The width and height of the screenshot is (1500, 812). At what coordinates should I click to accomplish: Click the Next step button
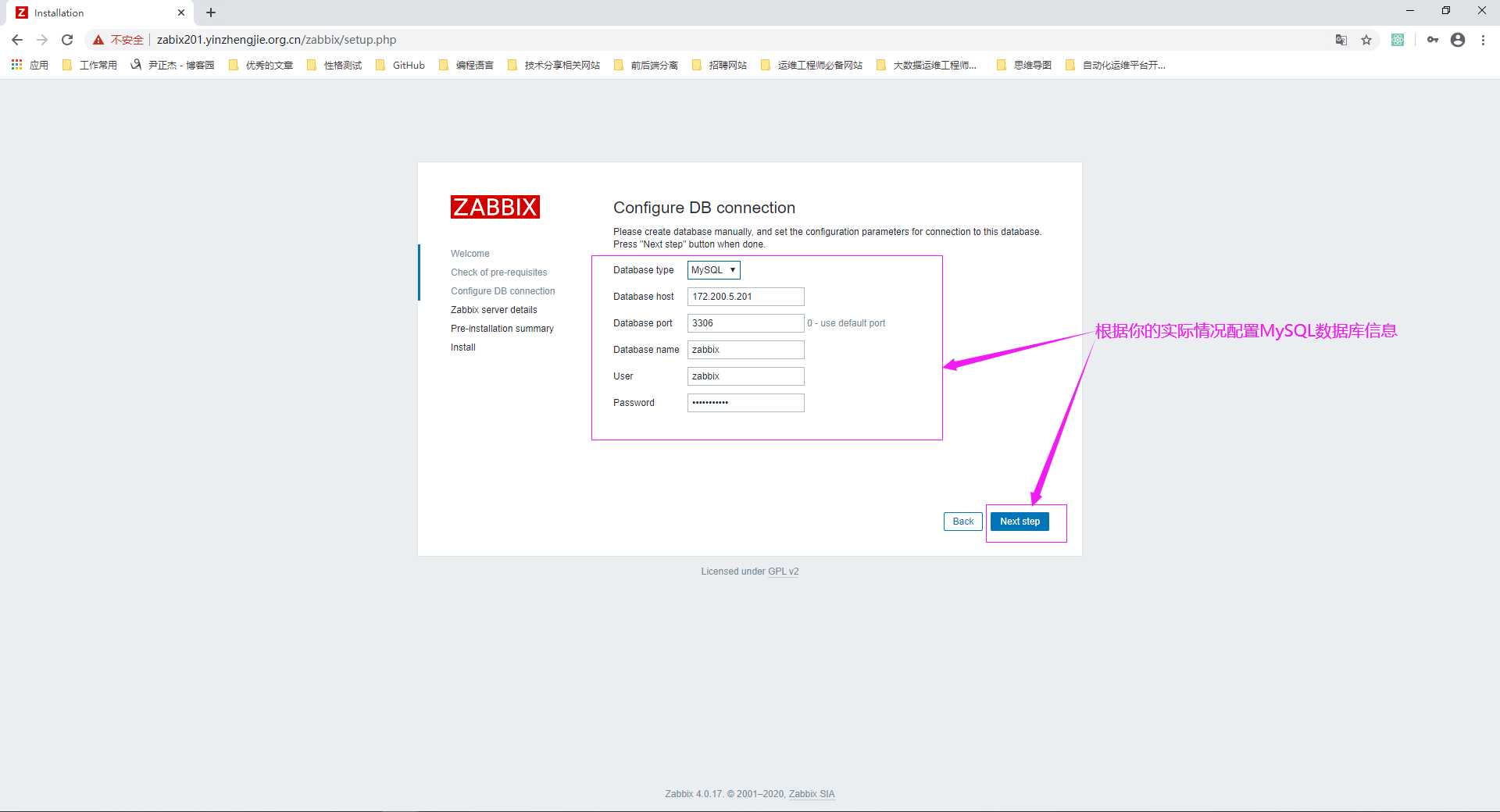[x=1020, y=522]
